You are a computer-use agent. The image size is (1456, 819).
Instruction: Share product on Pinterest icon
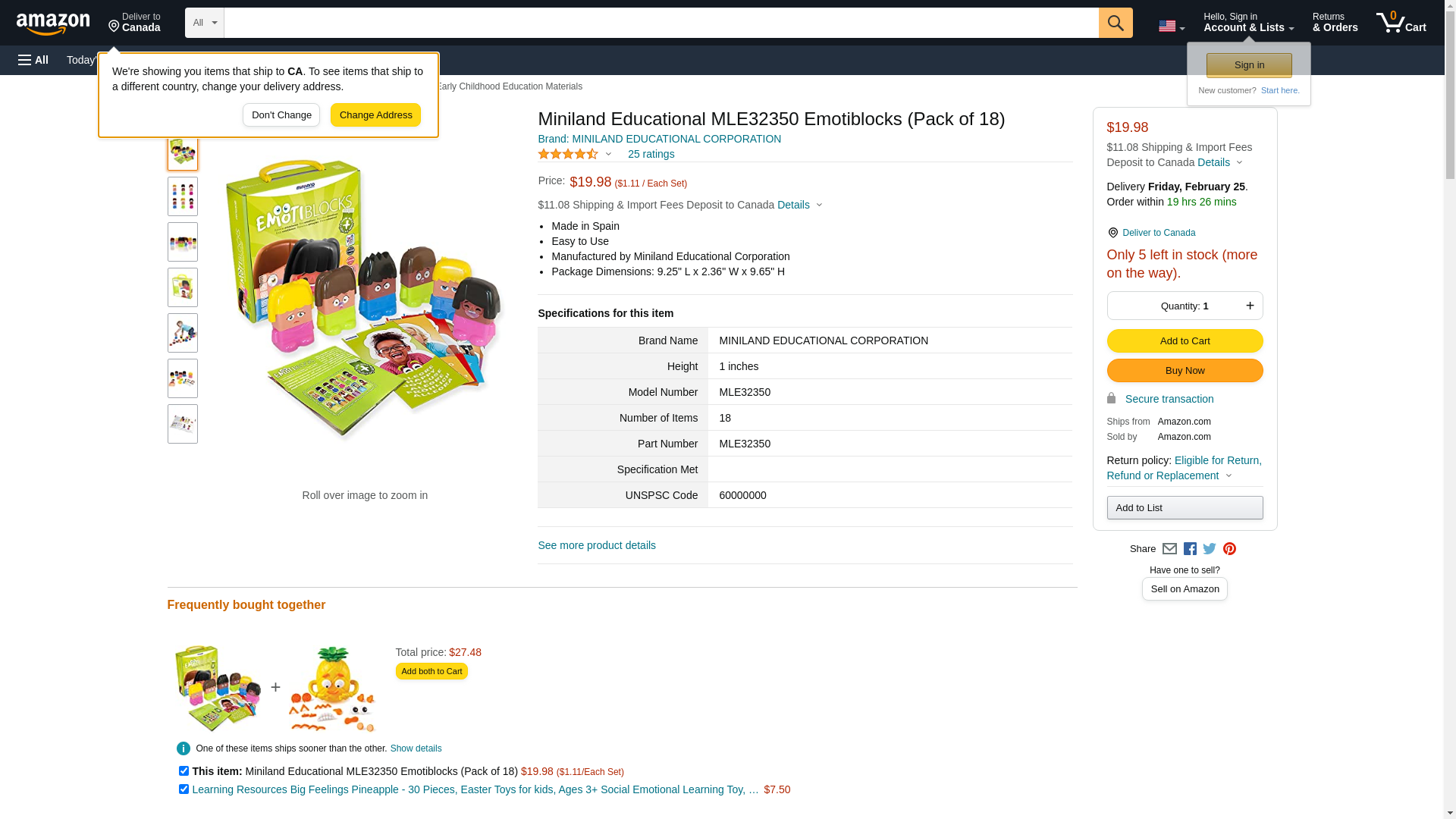[x=1229, y=549]
